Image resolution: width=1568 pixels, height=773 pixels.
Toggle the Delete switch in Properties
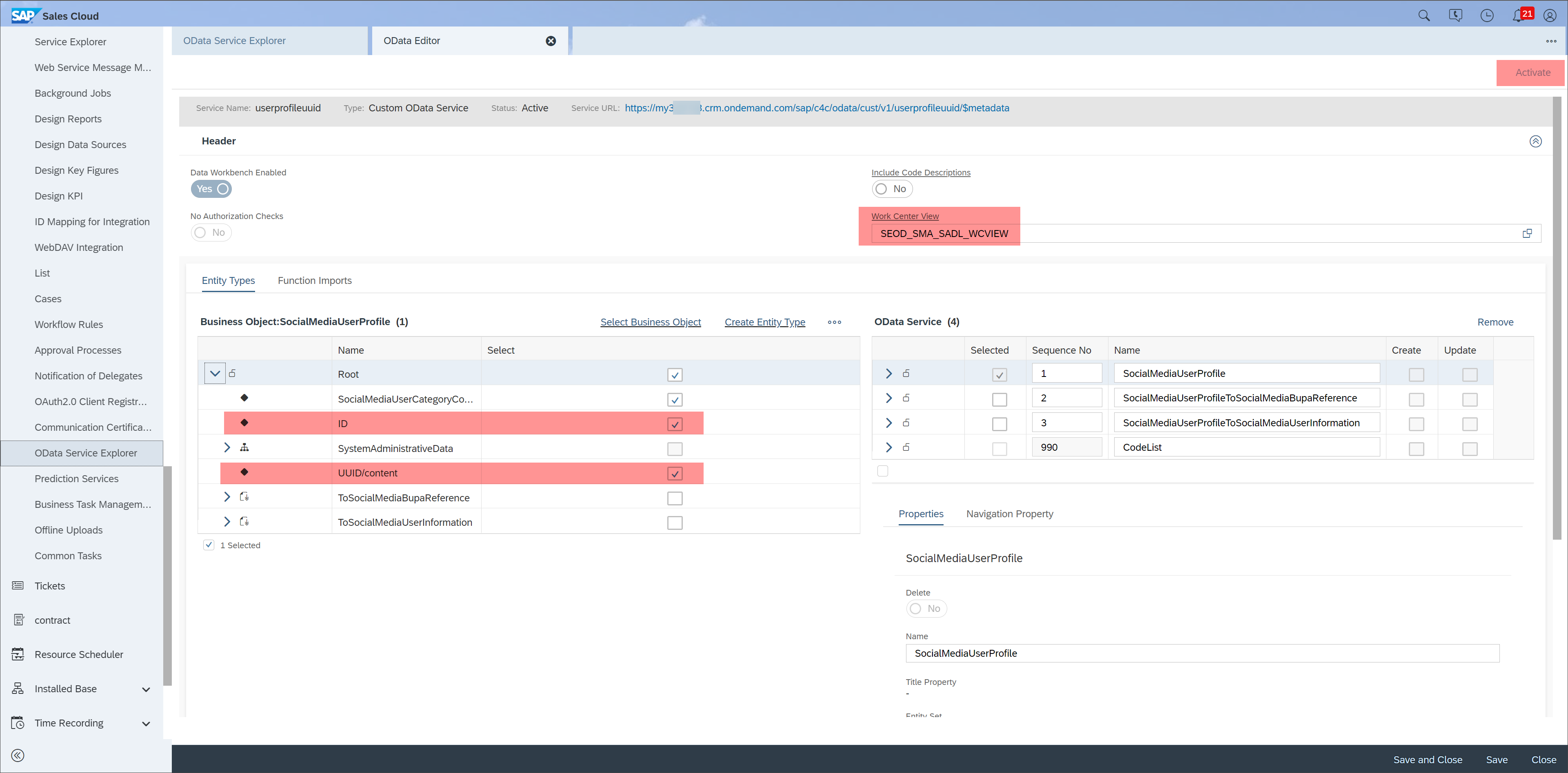[926, 609]
